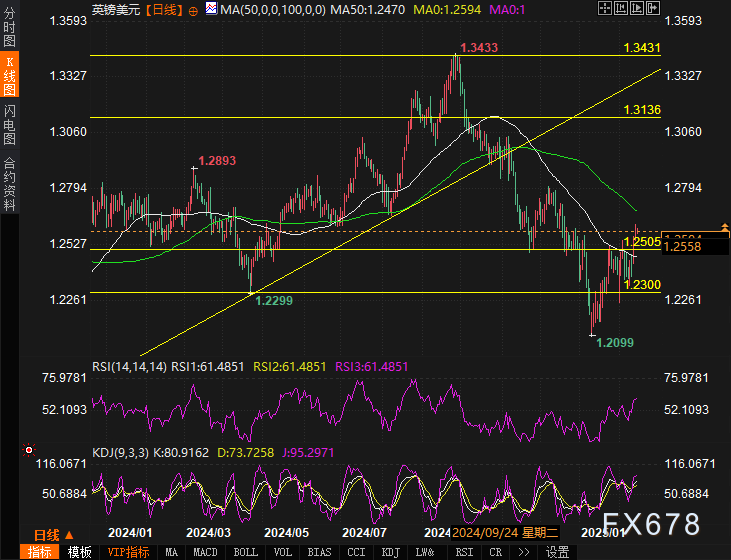Image resolution: width=731 pixels, height=560 pixels.
Task: Open the 分时图 view
Action: 9,32
